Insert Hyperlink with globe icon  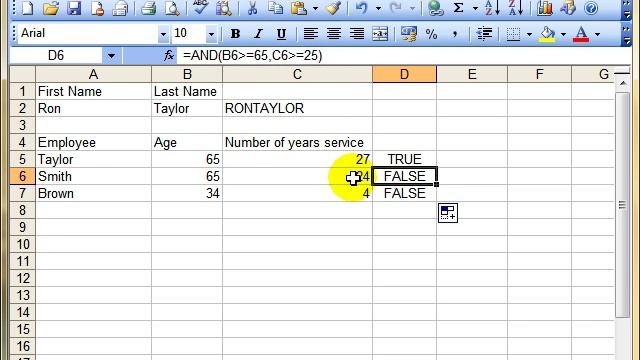[x=435, y=8]
